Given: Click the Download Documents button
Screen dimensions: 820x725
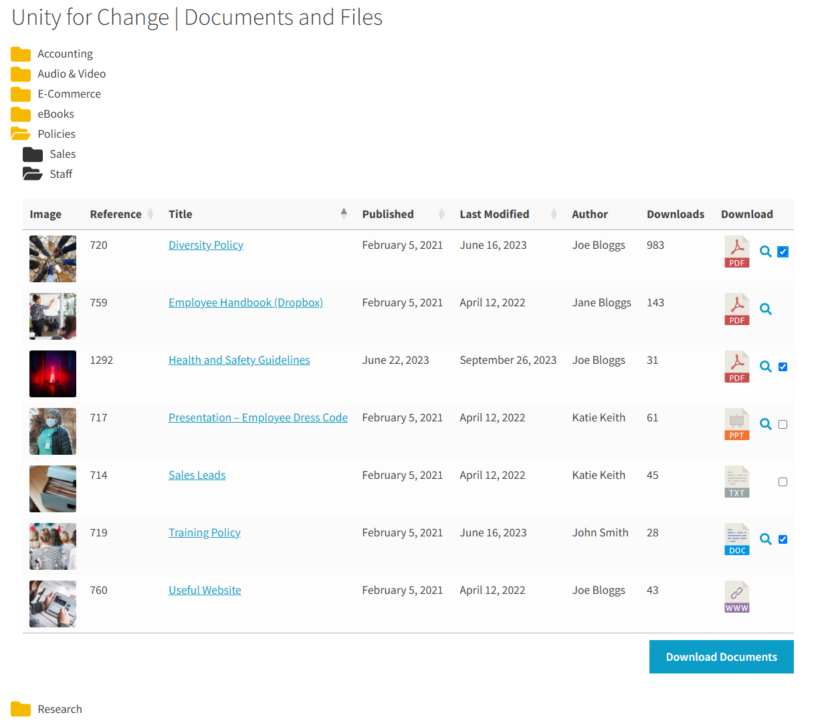Looking at the screenshot, I should pyautogui.click(x=721, y=657).
